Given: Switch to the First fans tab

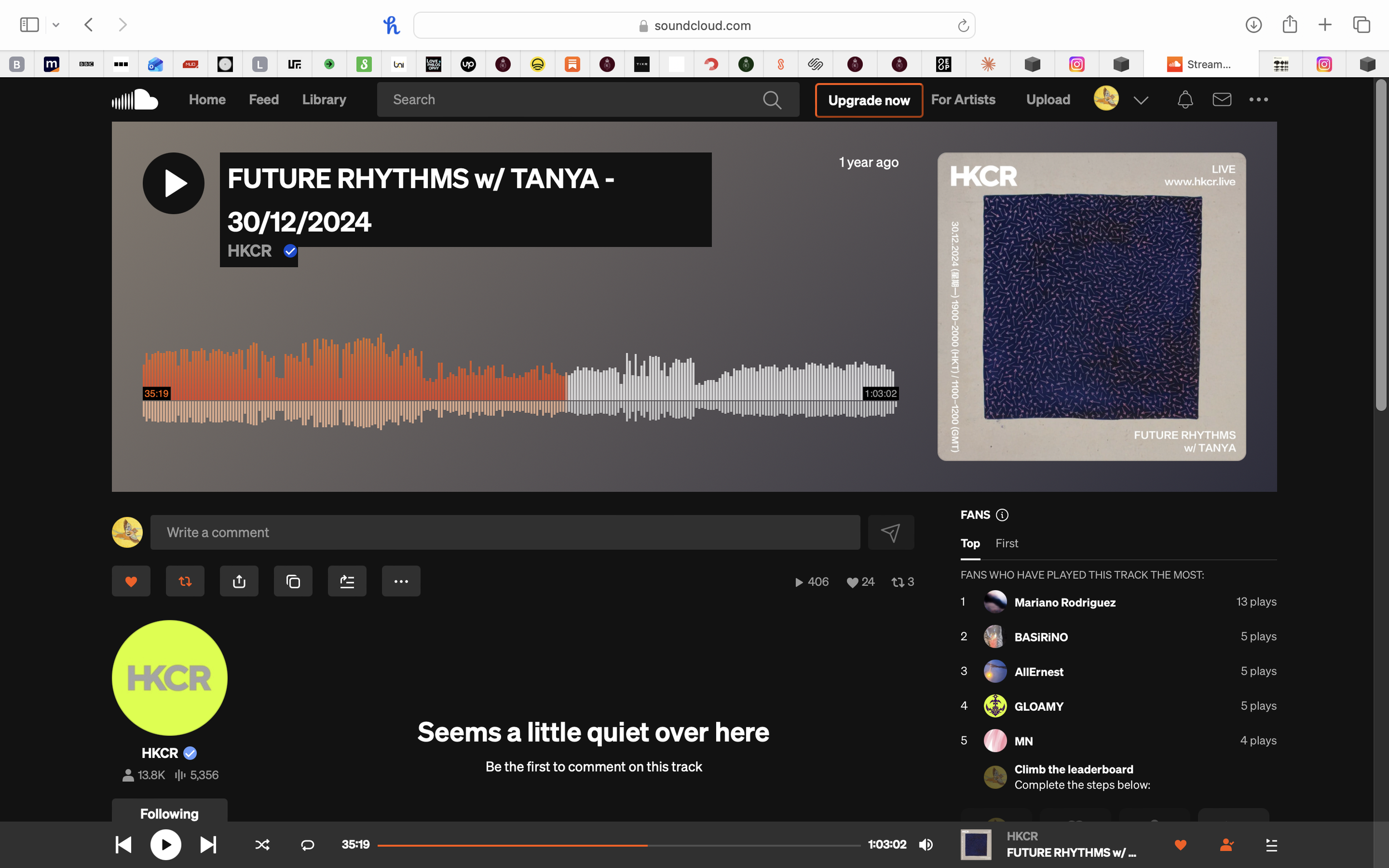Looking at the screenshot, I should click(x=1006, y=543).
